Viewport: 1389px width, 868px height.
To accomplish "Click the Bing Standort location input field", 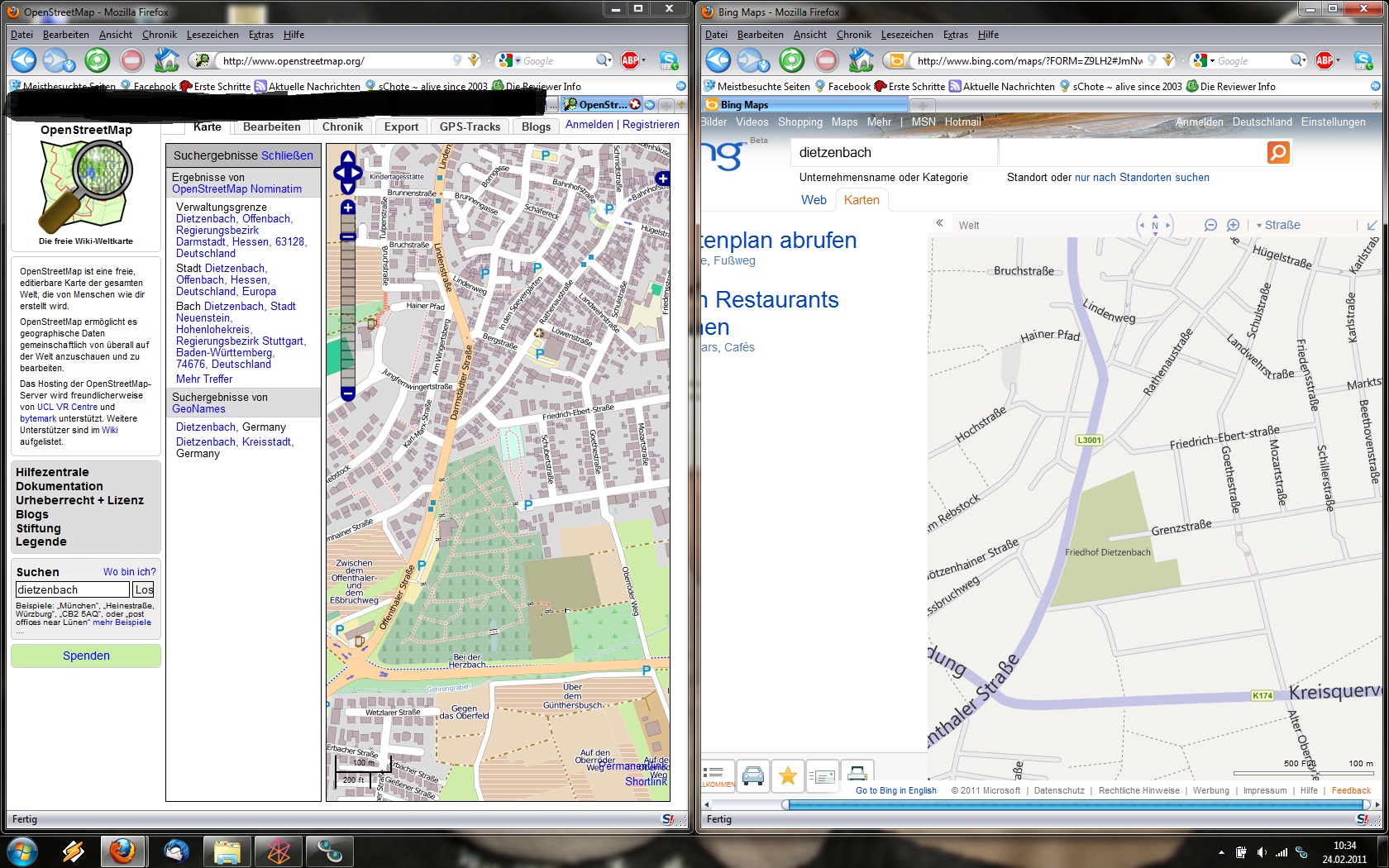I will (x=1133, y=152).
